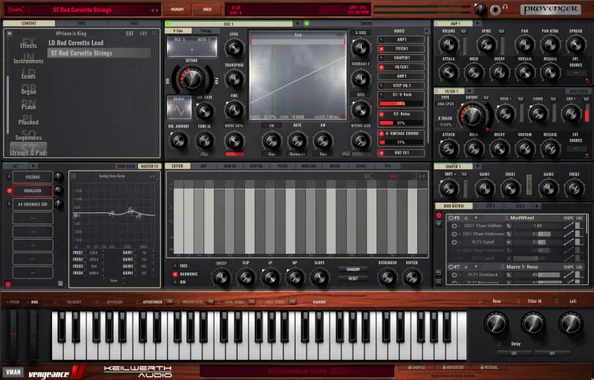Toggle the S2 Delay send enable button
Image resolution: width=594 pixels, height=380 pixels.
pos(381,114)
